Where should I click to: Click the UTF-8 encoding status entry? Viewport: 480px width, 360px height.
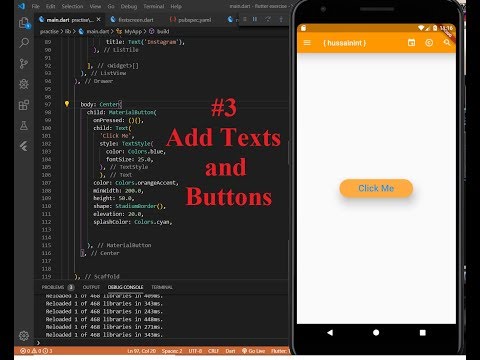(x=195, y=351)
